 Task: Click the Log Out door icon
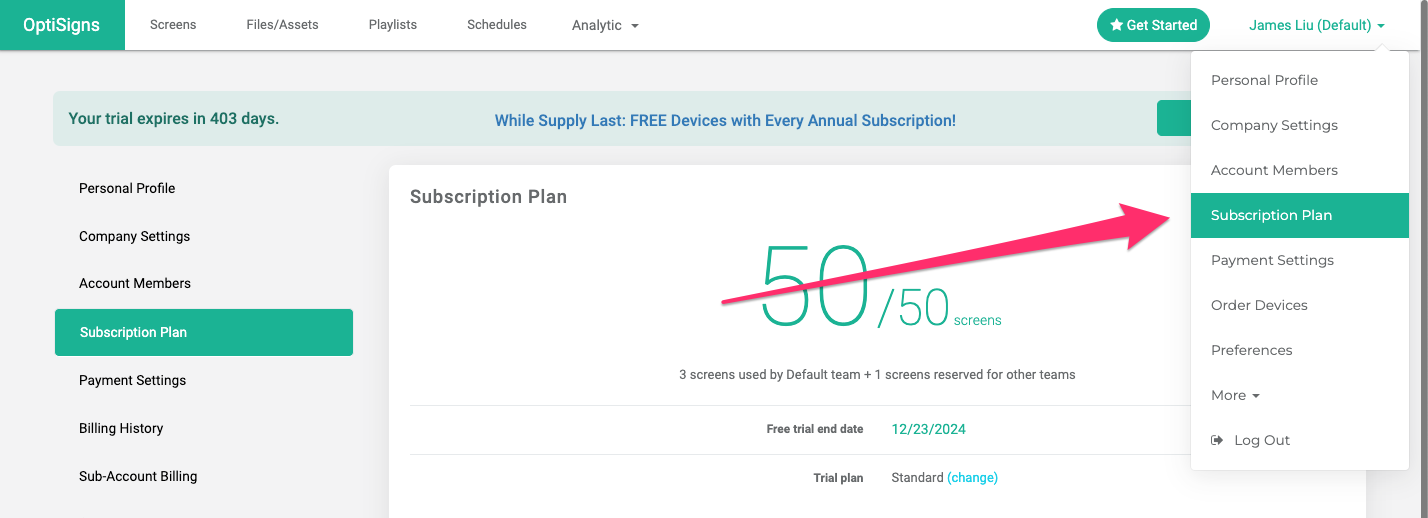(1217, 440)
